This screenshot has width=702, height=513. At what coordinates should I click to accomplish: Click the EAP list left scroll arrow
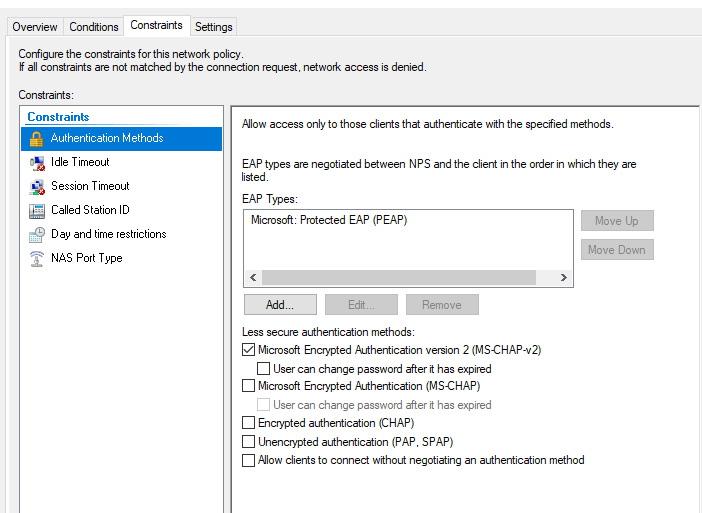(253, 278)
